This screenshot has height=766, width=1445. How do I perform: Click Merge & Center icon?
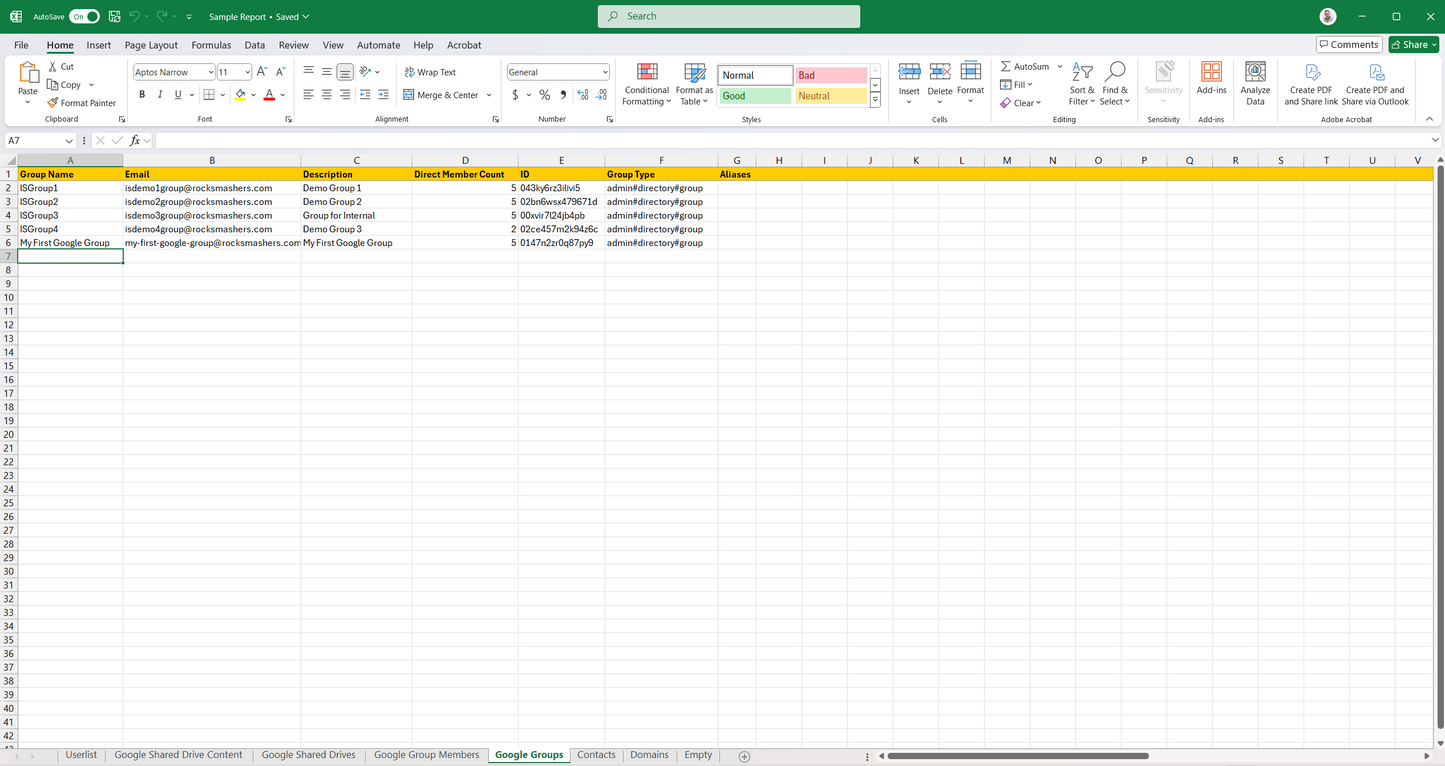409,95
